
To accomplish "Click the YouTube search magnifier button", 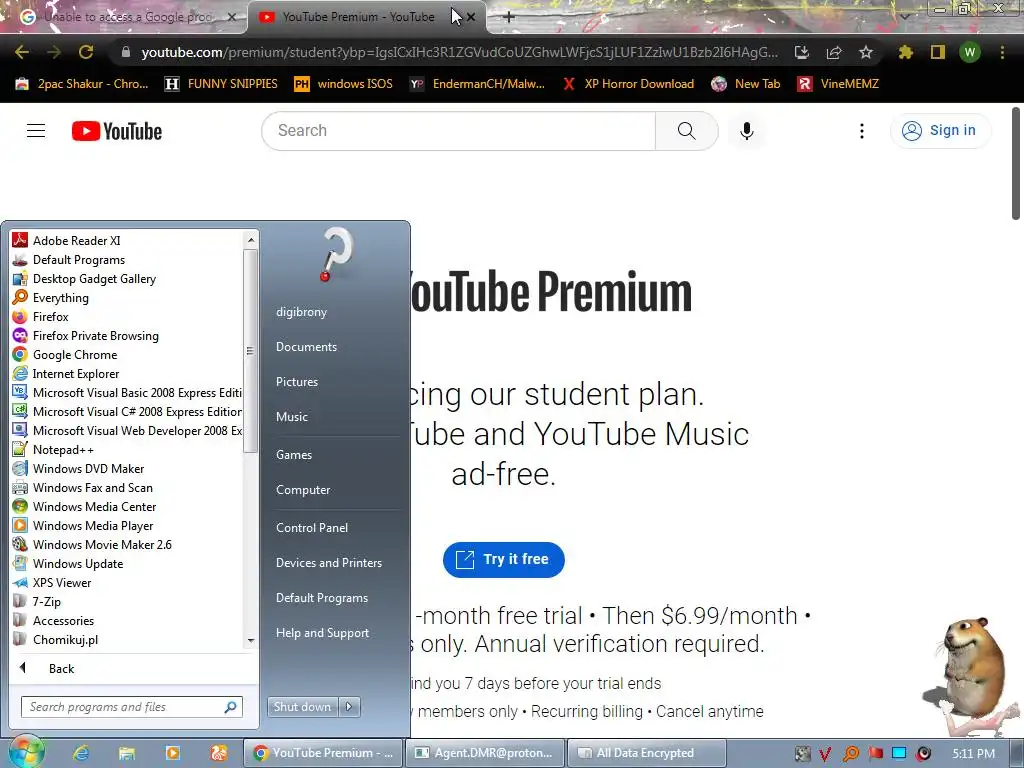I will point(686,131).
